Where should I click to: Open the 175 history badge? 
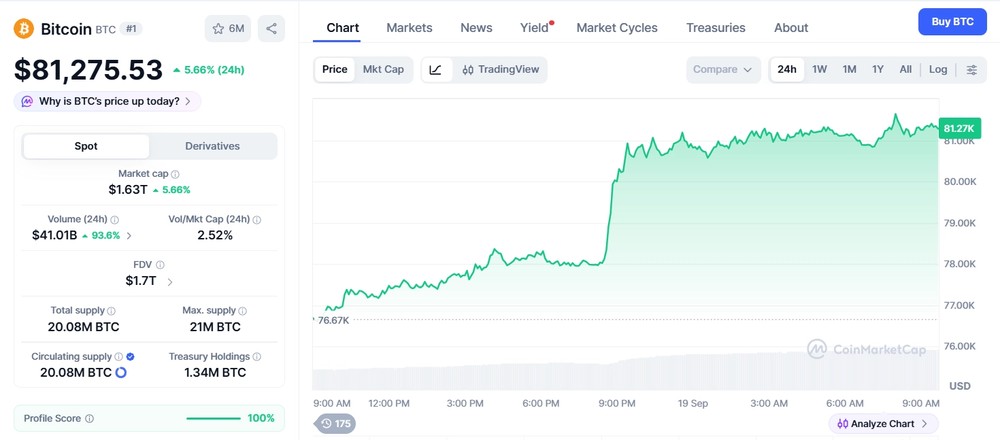tap(336, 423)
